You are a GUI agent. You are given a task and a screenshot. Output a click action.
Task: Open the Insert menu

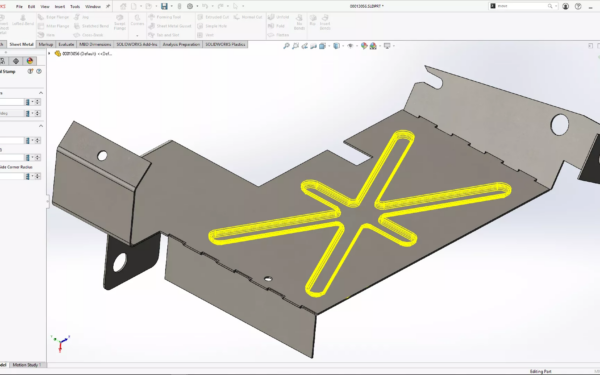(x=60, y=7)
